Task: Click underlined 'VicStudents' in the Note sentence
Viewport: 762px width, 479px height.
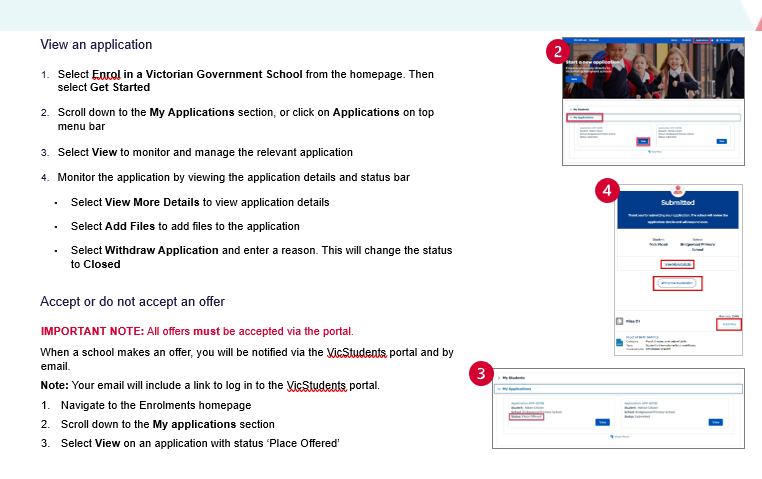Action: click(x=316, y=385)
